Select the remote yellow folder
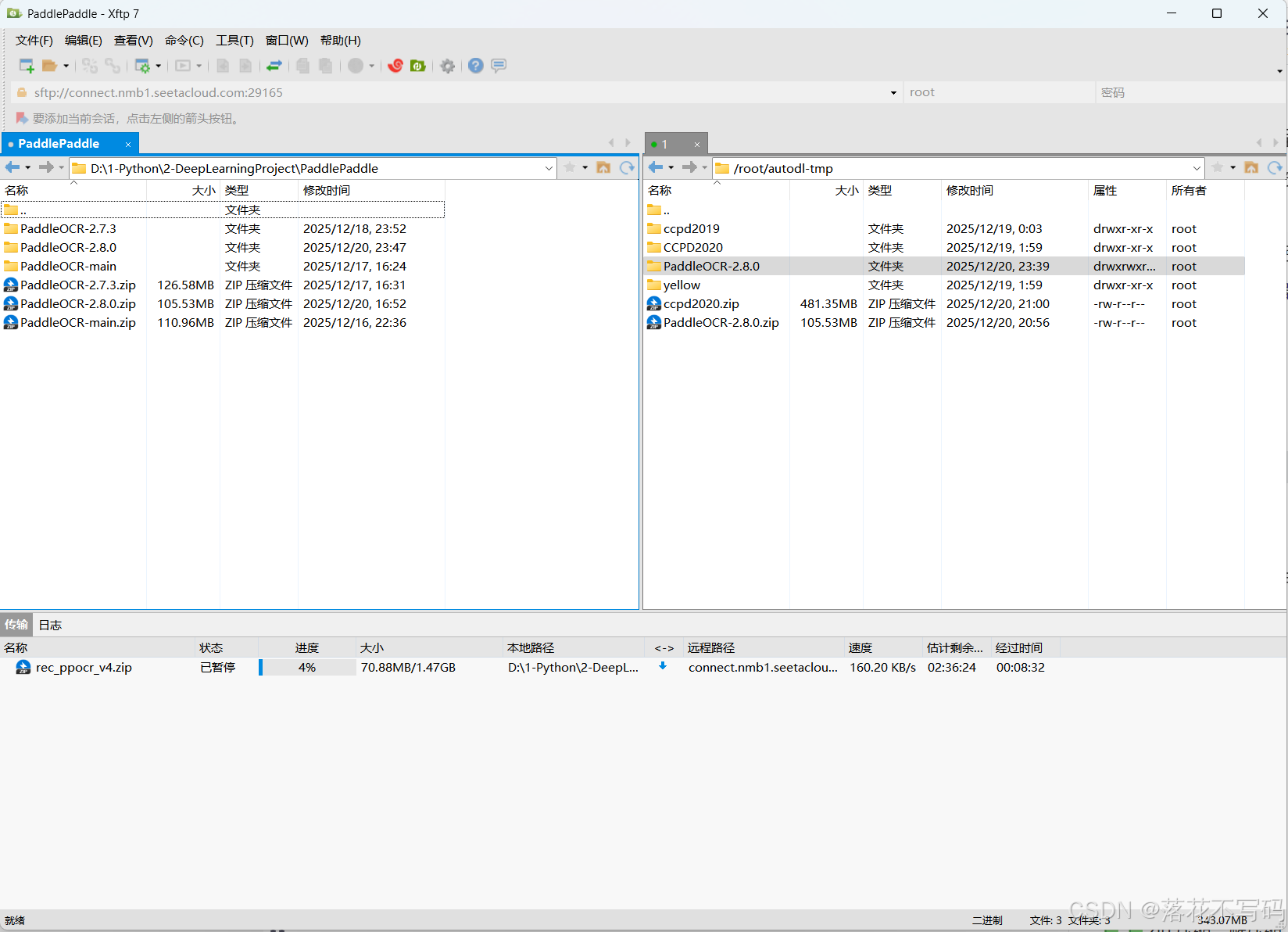The height and width of the screenshot is (932, 1288). 682,285
